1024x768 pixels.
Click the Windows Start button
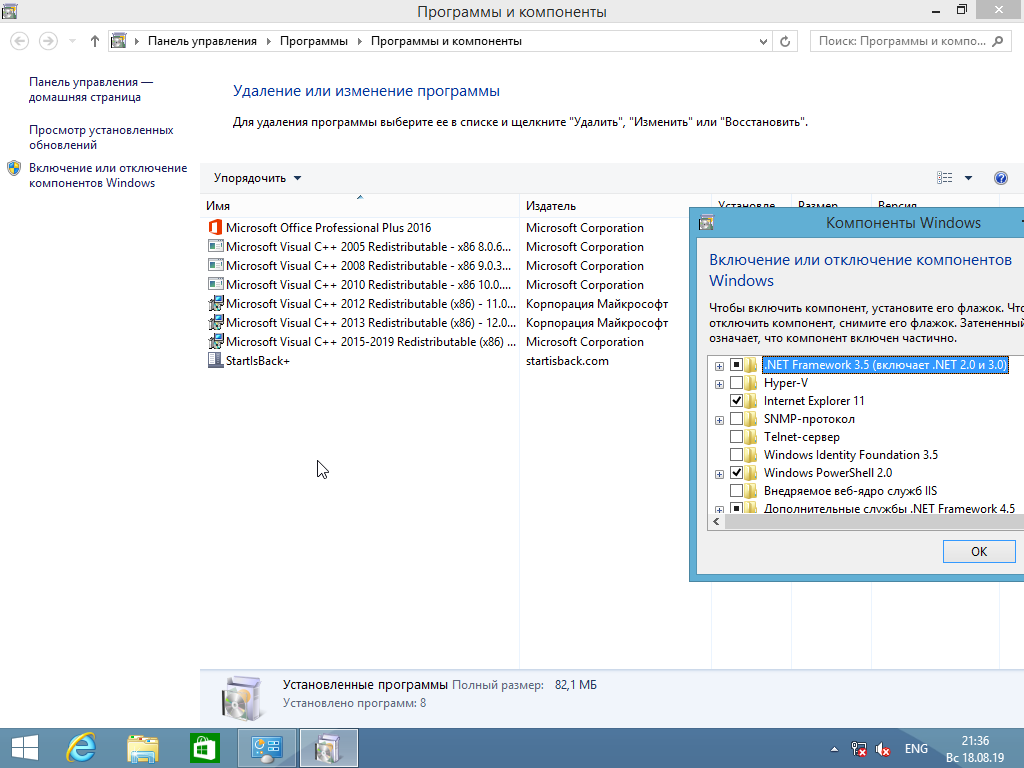tap(24, 748)
